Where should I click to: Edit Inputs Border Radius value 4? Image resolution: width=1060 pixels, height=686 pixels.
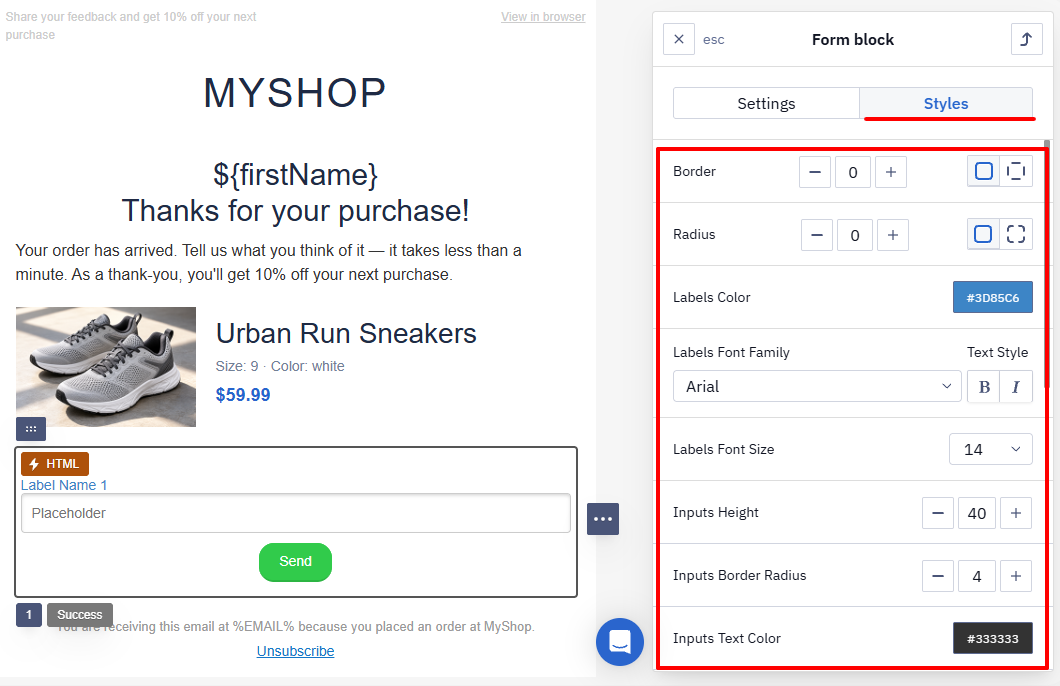[977, 576]
